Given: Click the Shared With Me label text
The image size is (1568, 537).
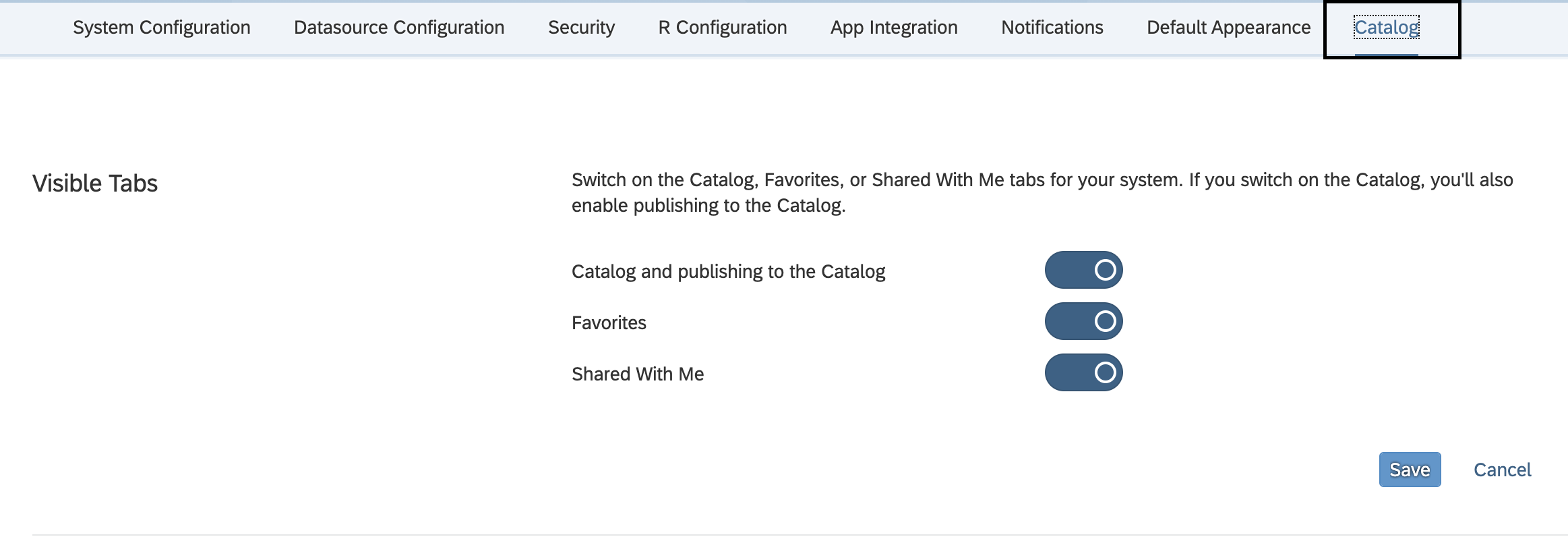Looking at the screenshot, I should point(638,374).
